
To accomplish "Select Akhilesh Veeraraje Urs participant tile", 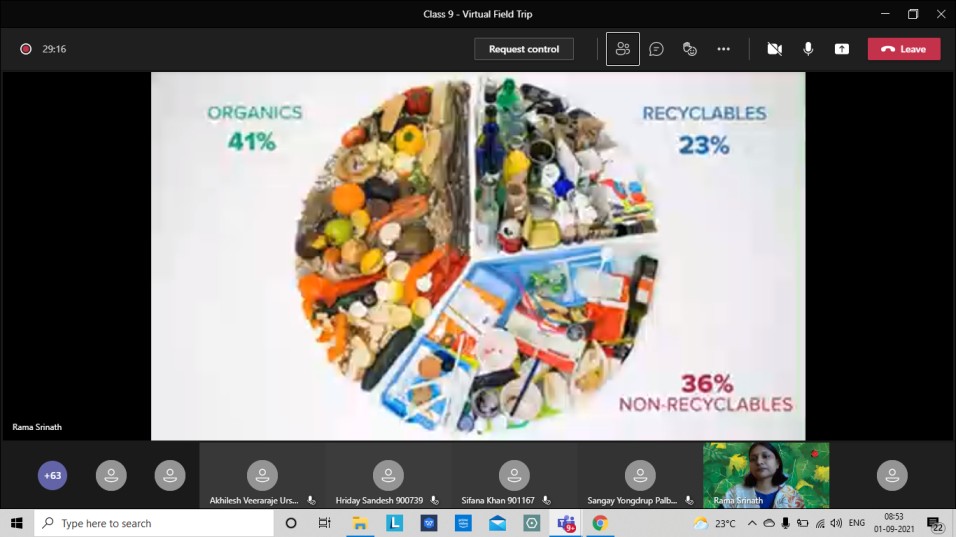I will click(x=262, y=476).
